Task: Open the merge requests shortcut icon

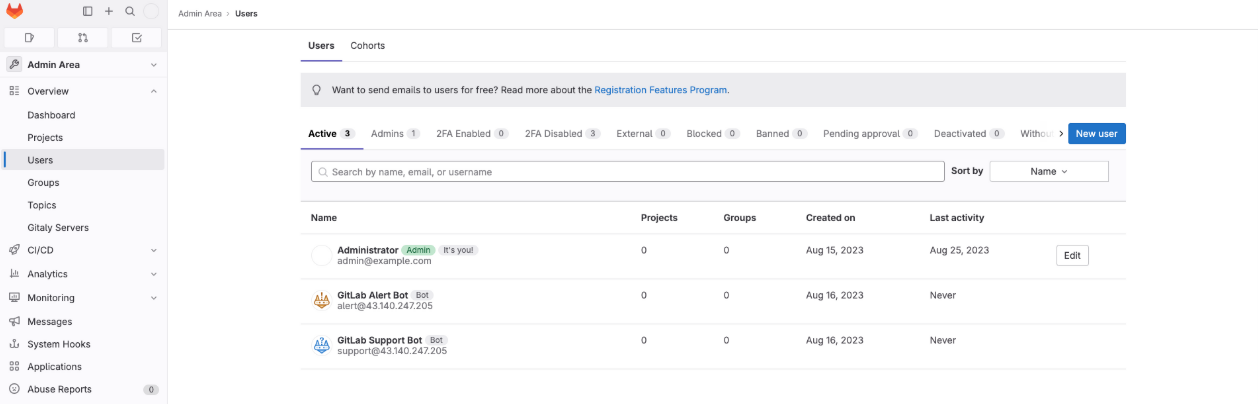Action: pyautogui.click(x=83, y=37)
